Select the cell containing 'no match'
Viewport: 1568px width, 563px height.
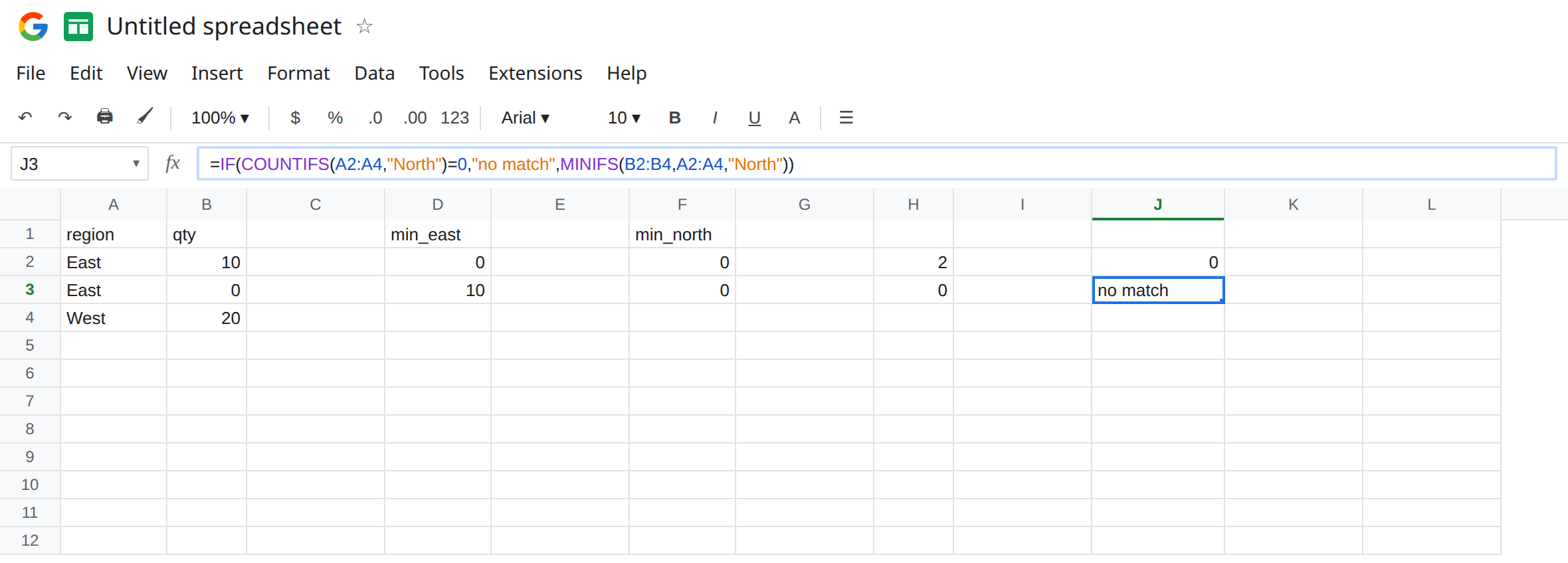(x=1157, y=290)
